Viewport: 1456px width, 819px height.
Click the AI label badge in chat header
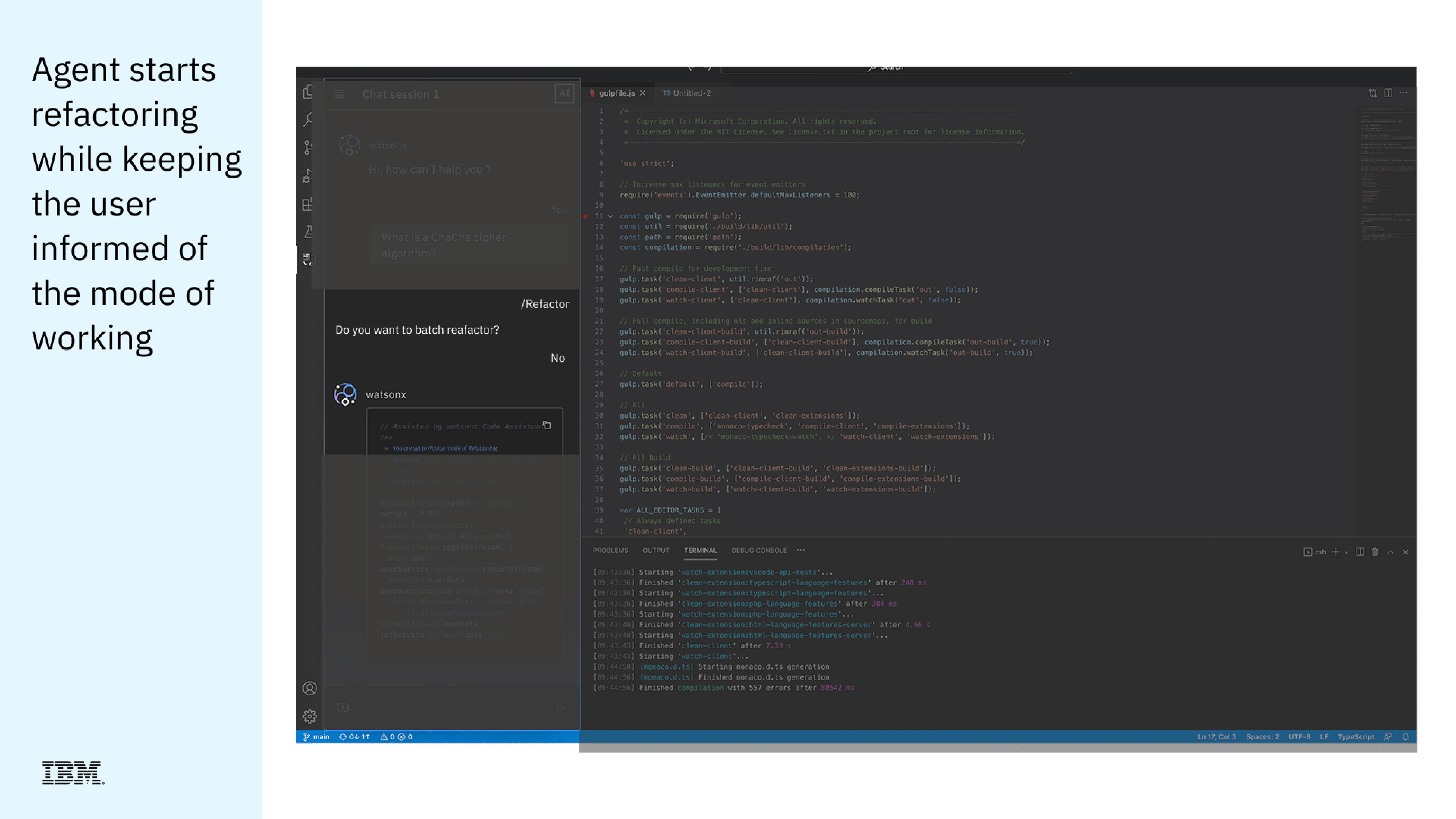click(x=564, y=93)
